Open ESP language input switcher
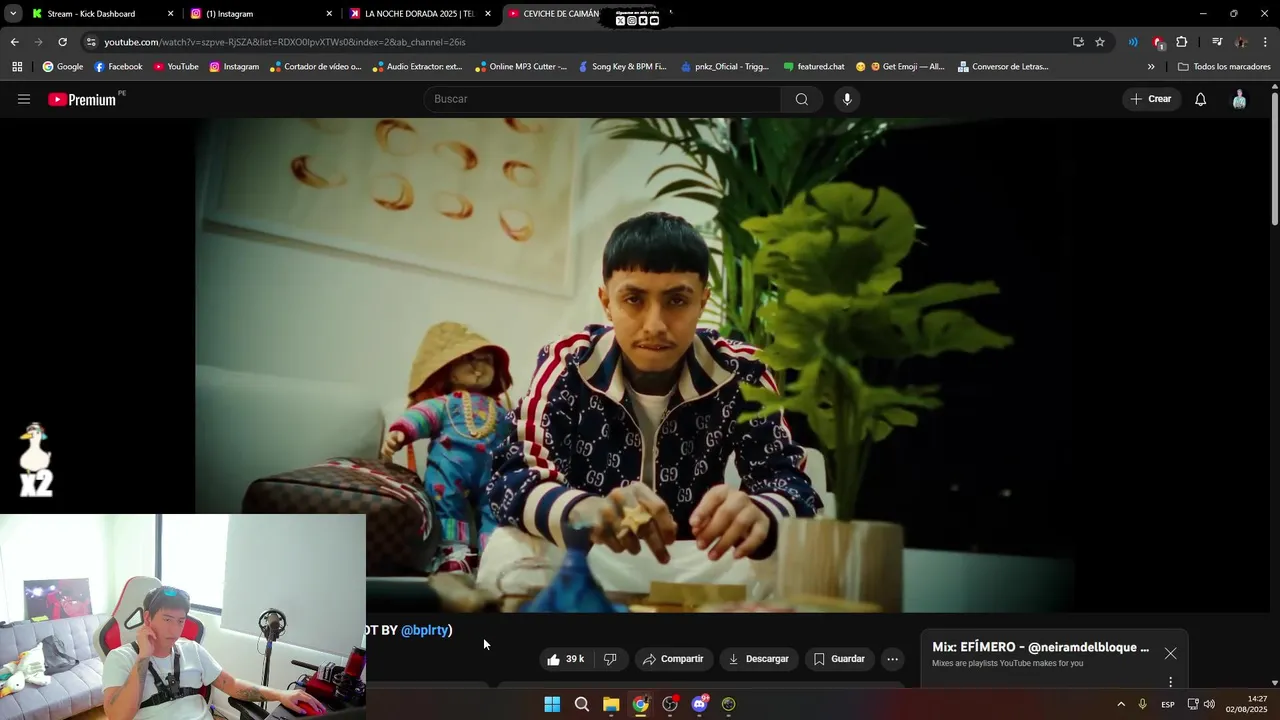 (1167, 705)
